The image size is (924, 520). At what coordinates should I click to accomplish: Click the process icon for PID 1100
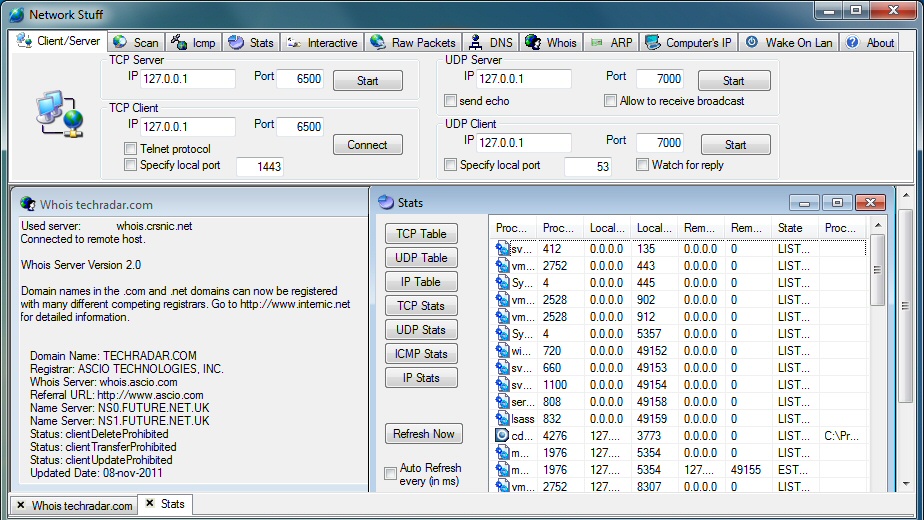point(502,385)
